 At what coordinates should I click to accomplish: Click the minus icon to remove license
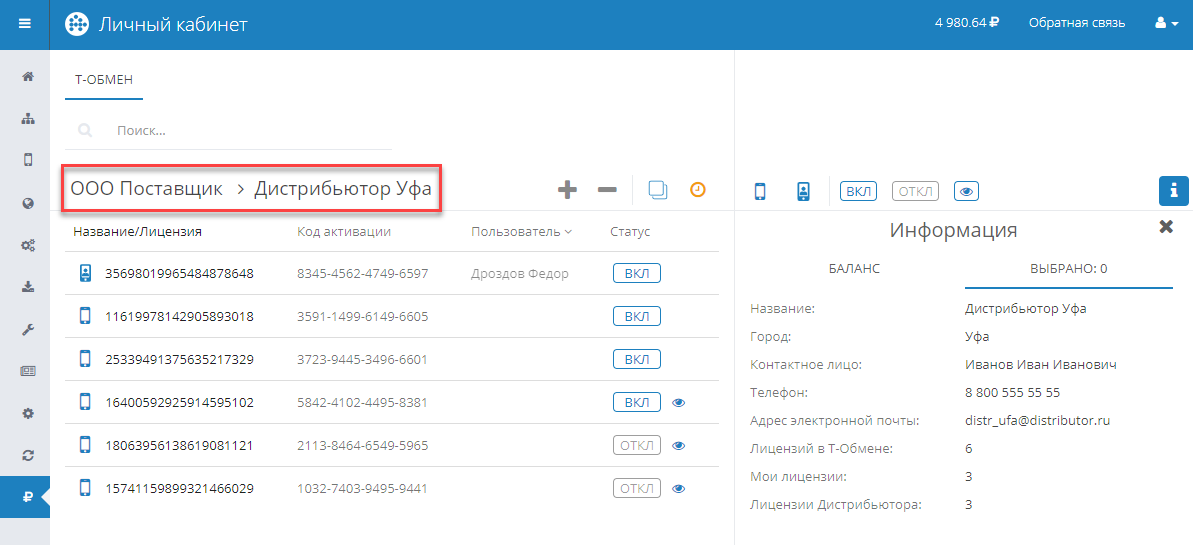click(607, 189)
